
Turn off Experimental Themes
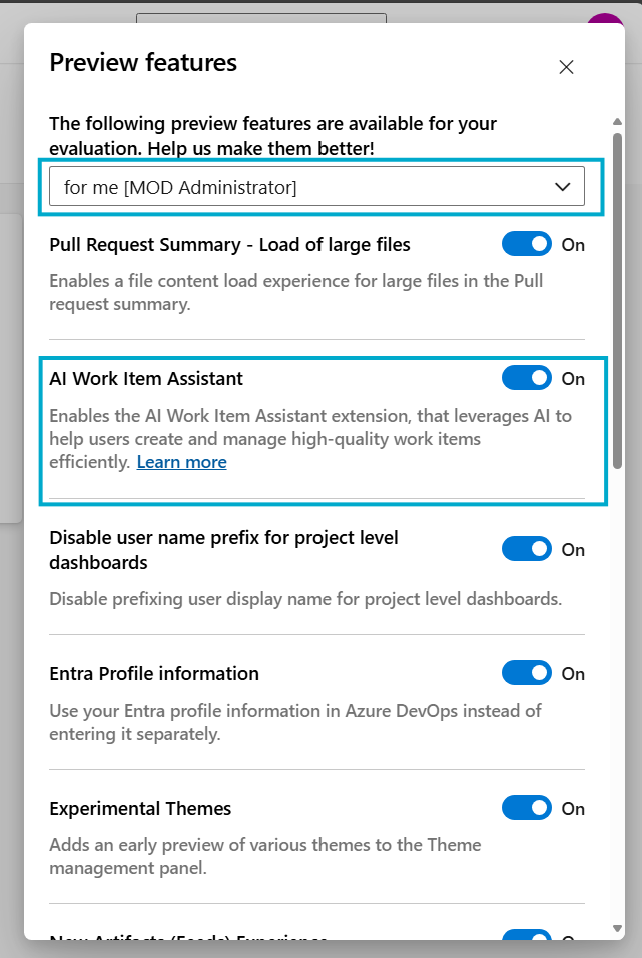(x=527, y=808)
